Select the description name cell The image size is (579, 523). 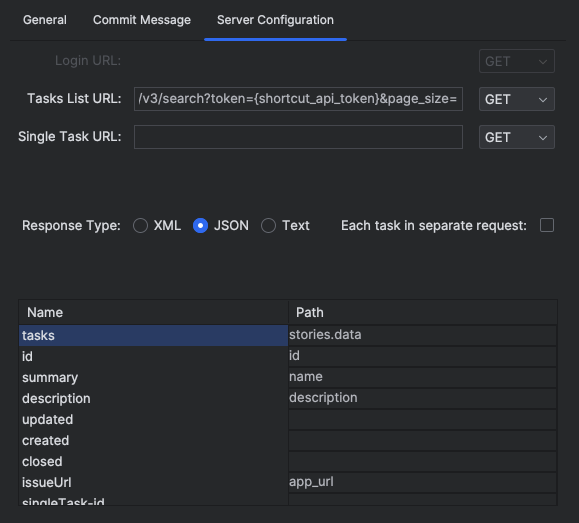pyautogui.click(x=154, y=399)
